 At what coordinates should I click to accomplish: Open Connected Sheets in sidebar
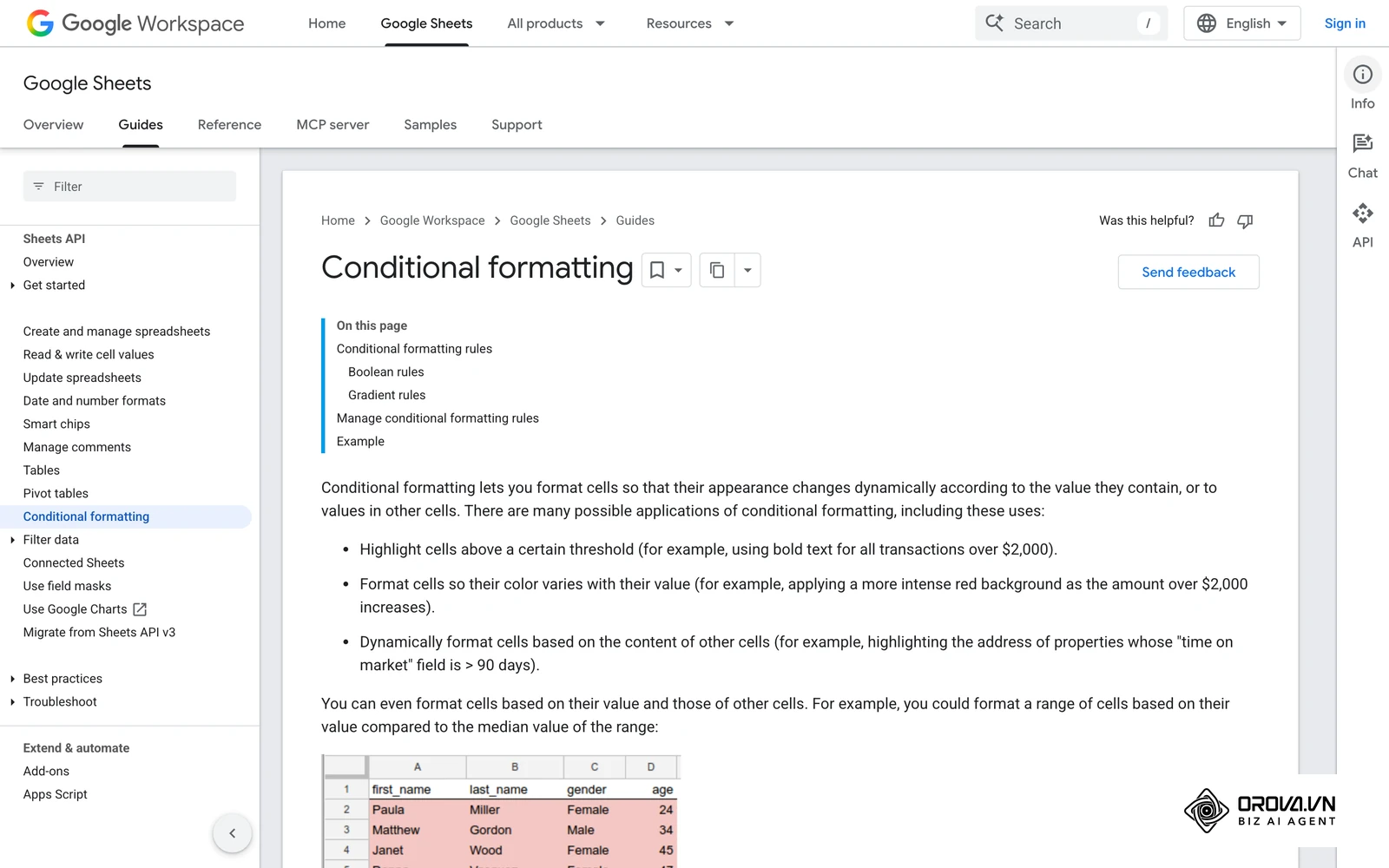(74, 562)
